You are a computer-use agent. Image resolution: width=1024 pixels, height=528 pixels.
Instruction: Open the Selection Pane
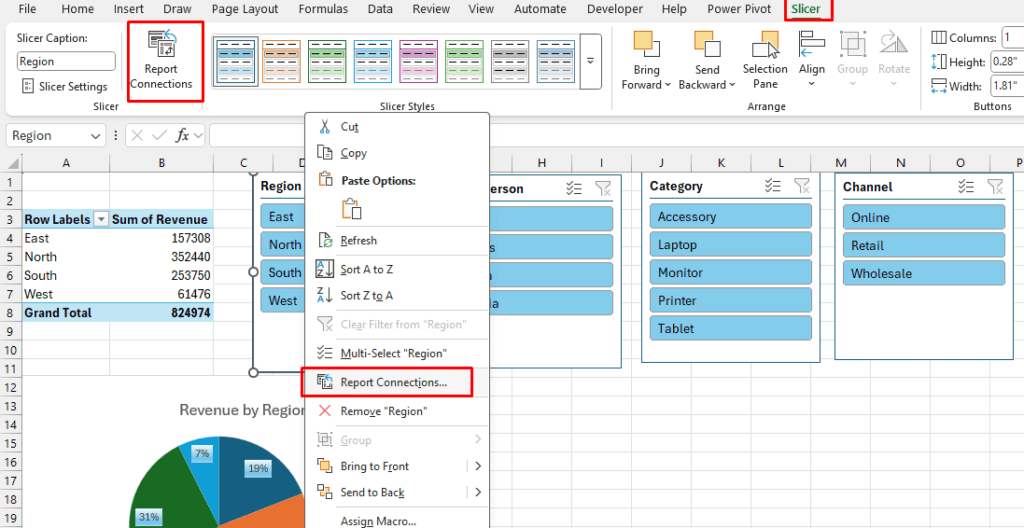(x=765, y=60)
